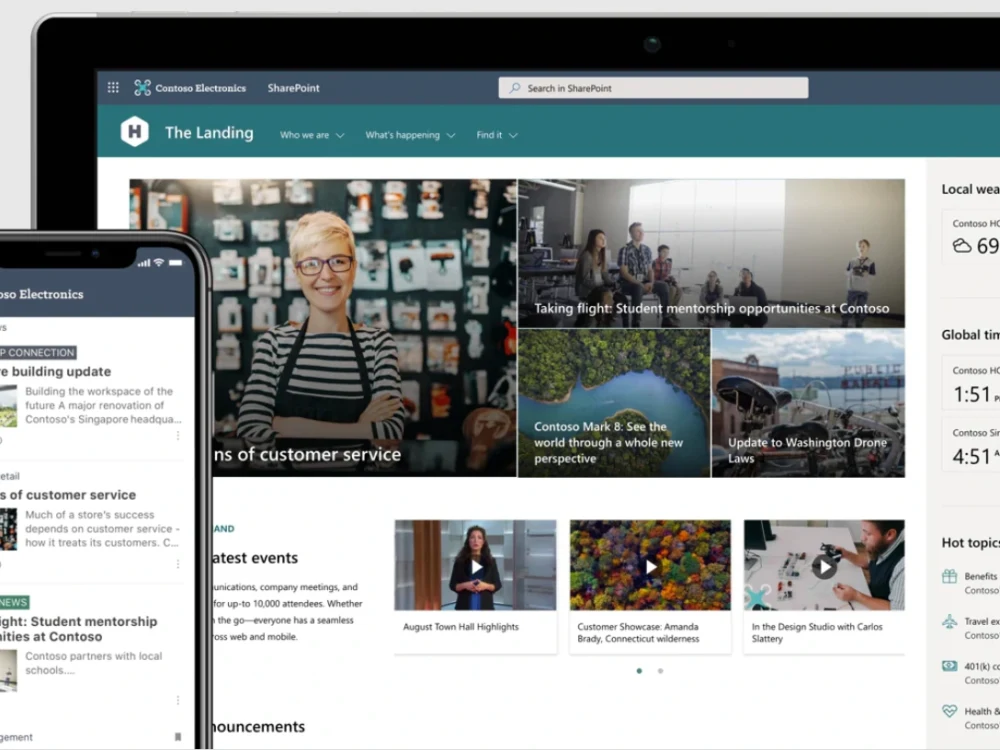Click the customer service post thumbnail on phone

[8, 529]
